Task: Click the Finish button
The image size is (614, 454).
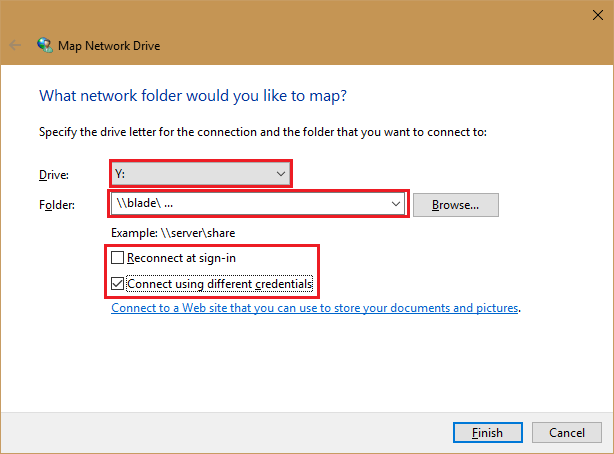Action: (x=487, y=432)
